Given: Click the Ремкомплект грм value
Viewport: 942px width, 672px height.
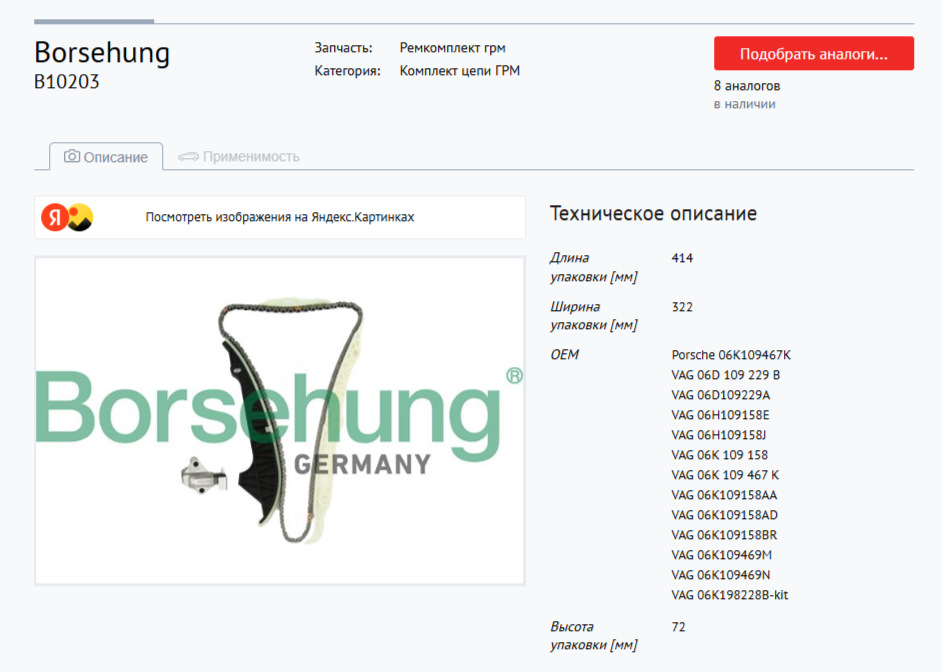Looking at the screenshot, I should (x=452, y=47).
